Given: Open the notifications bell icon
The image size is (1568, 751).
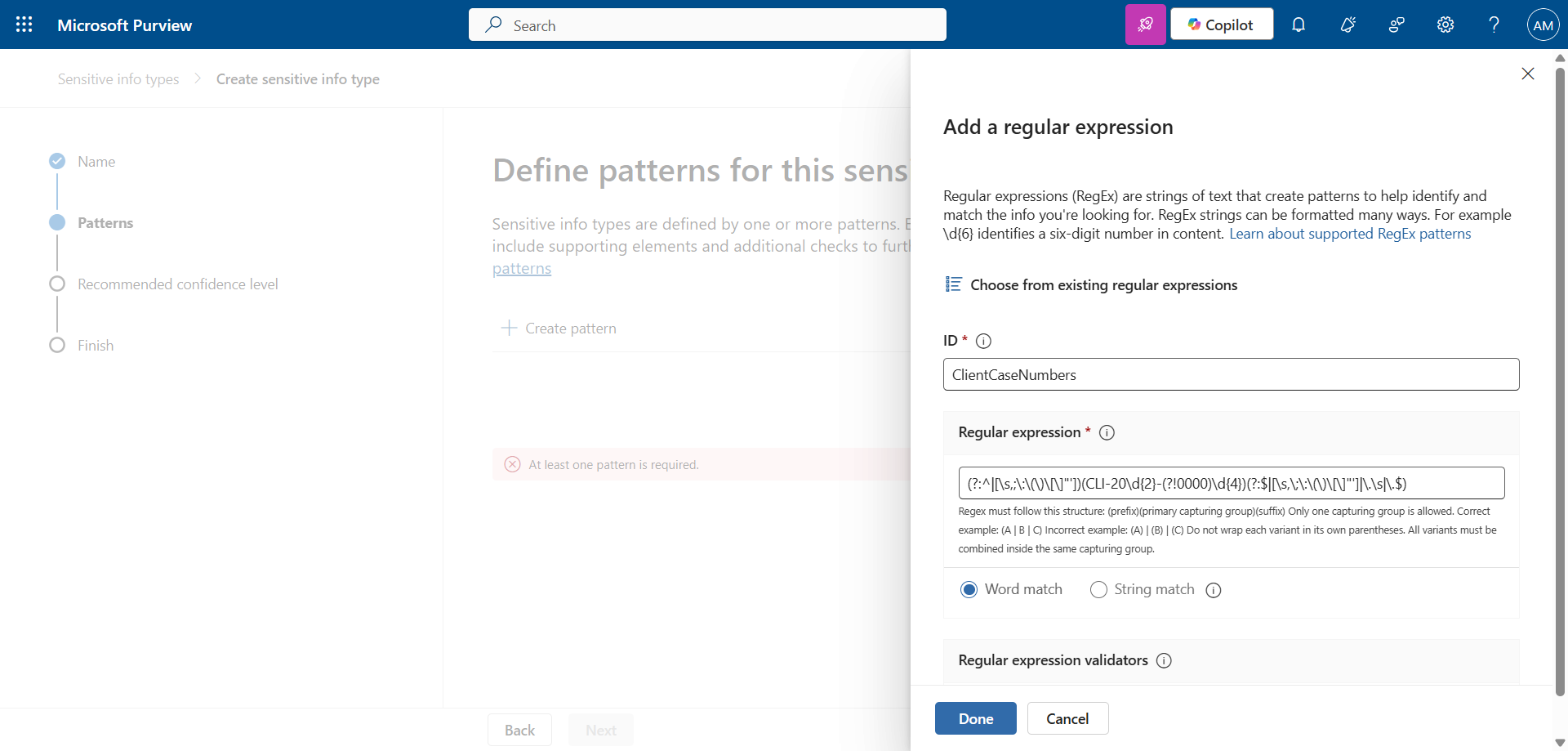Looking at the screenshot, I should (1298, 25).
